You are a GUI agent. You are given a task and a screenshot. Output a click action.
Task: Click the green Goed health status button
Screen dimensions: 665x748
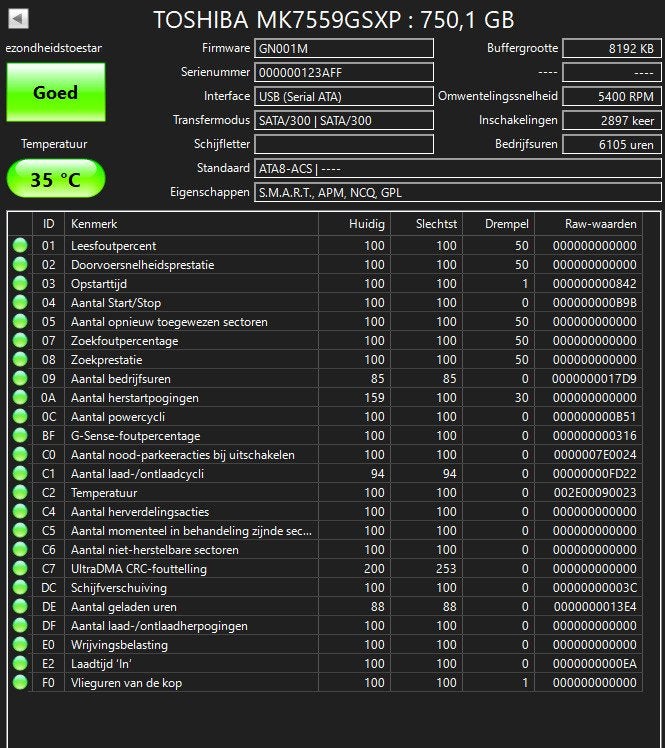pos(56,92)
